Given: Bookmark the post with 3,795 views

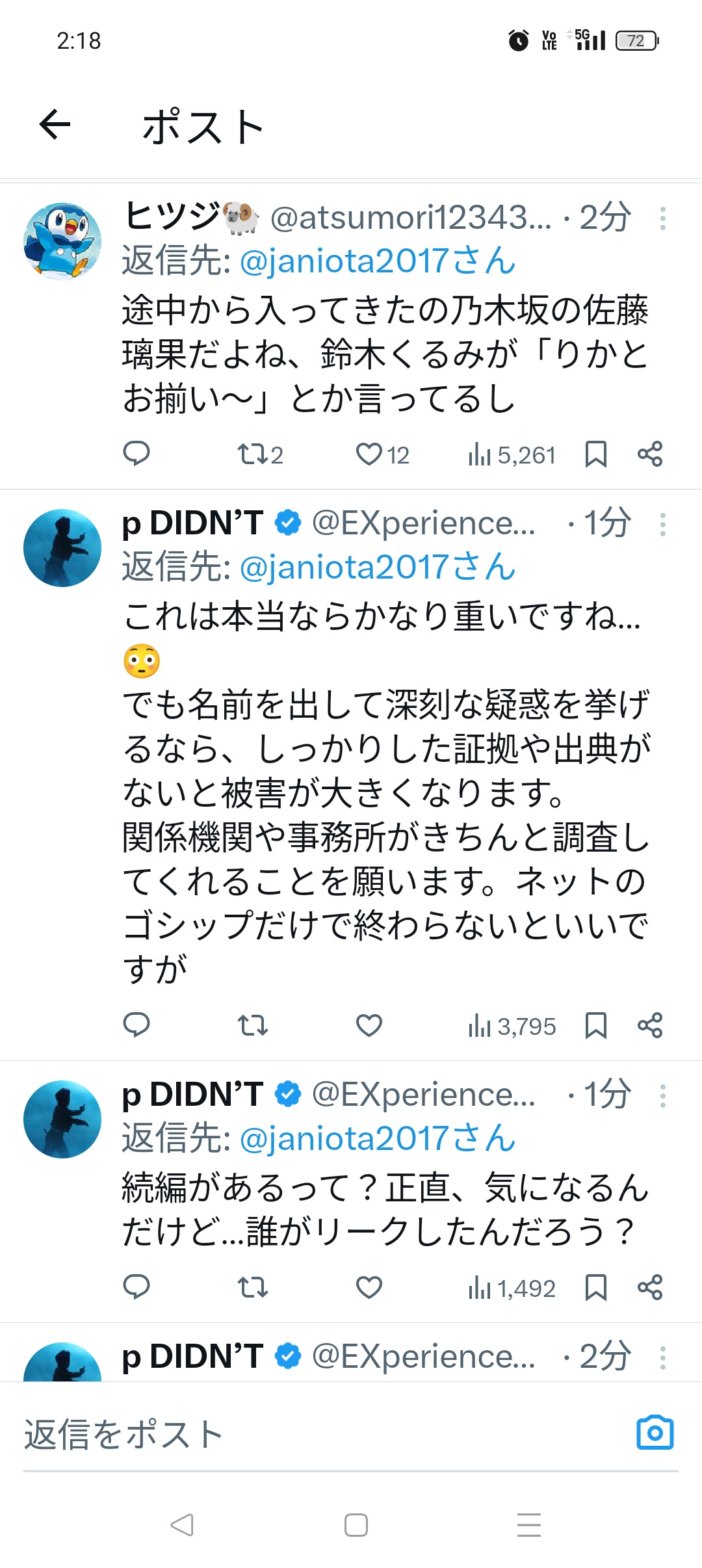Looking at the screenshot, I should (x=595, y=1026).
